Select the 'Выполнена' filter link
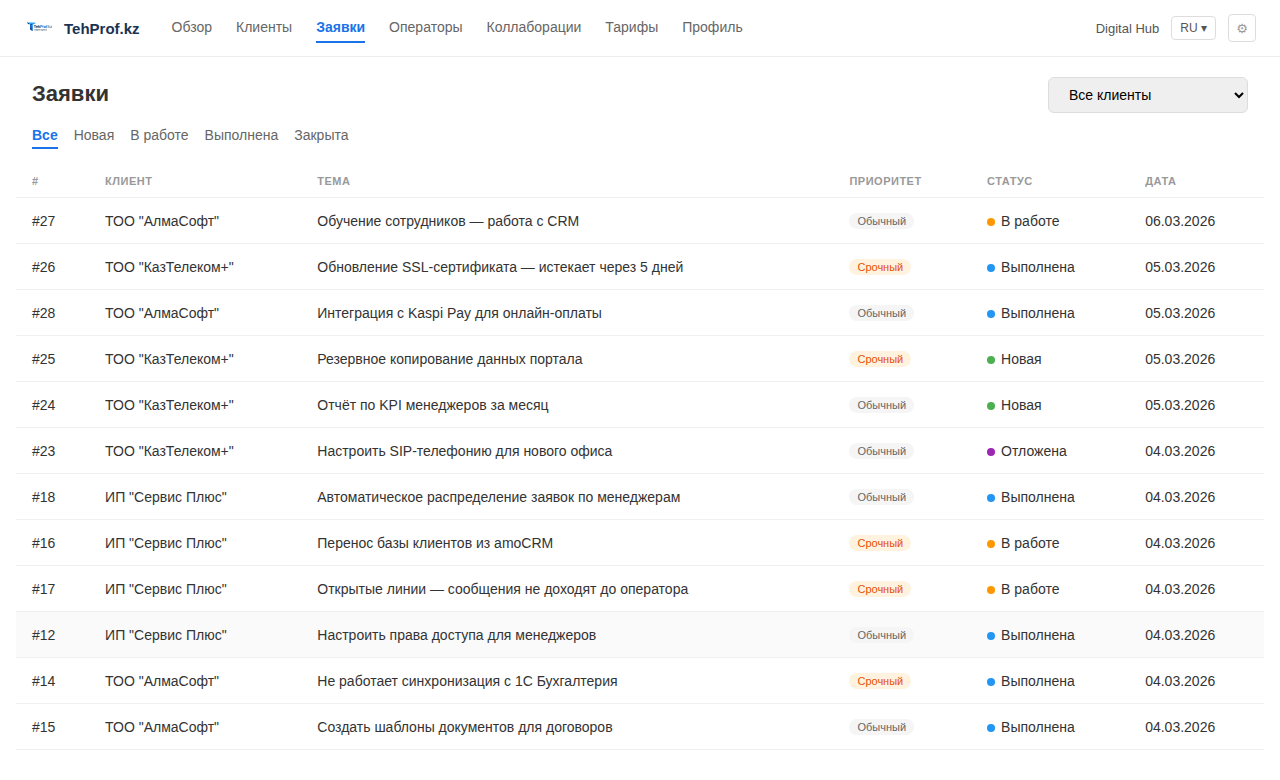Screen dimensions: 1280x780 [x=241, y=135]
